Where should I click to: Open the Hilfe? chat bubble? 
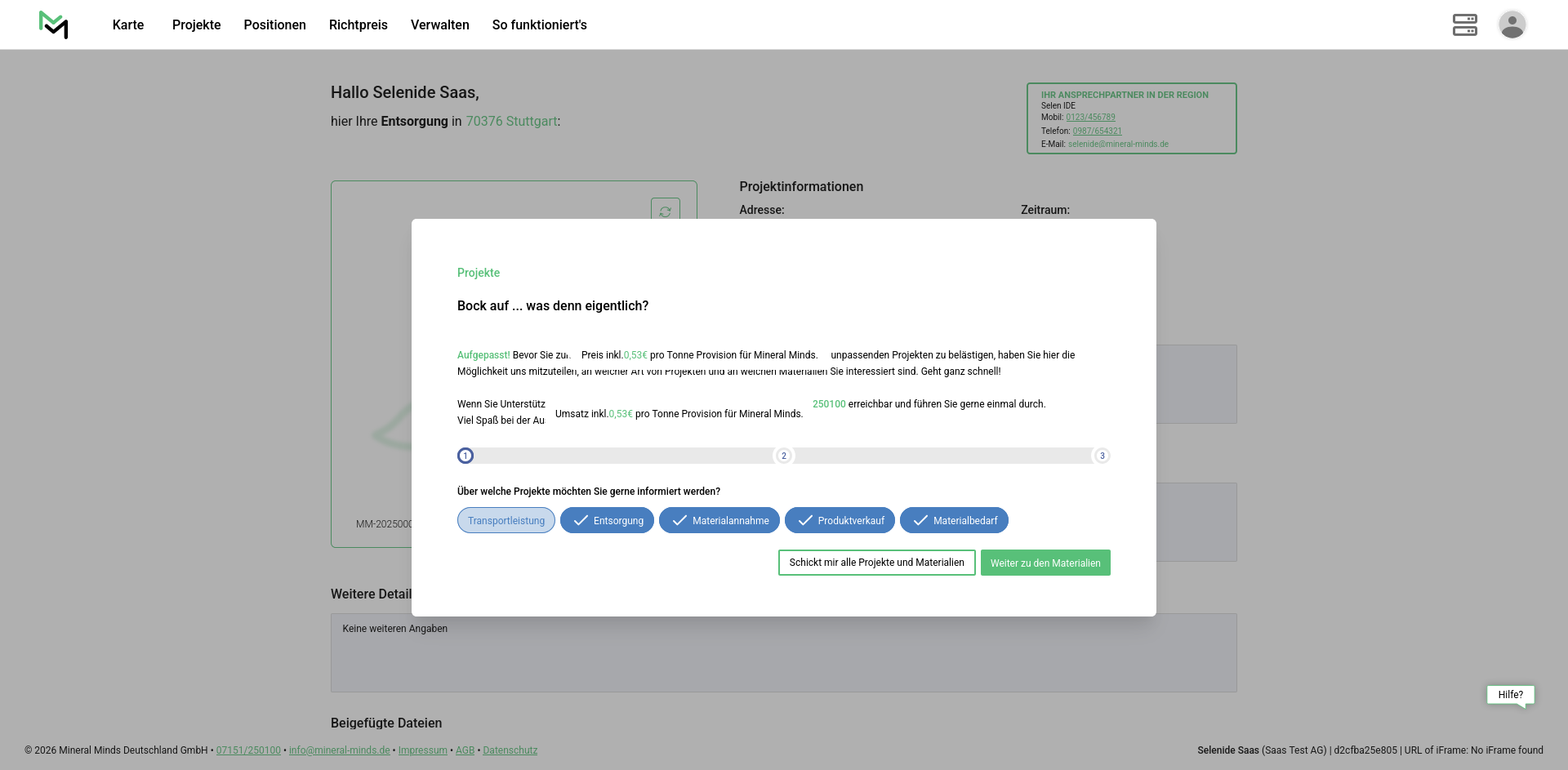pyautogui.click(x=1510, y=695)
